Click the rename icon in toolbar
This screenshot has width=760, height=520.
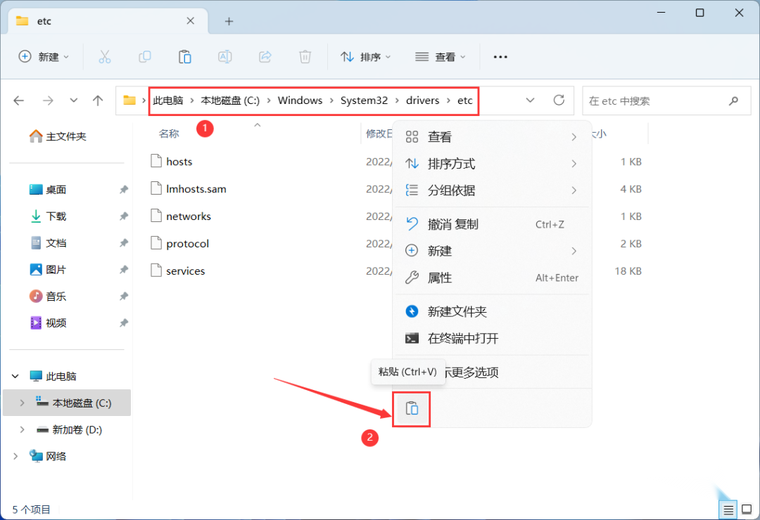tap(225, 57)
